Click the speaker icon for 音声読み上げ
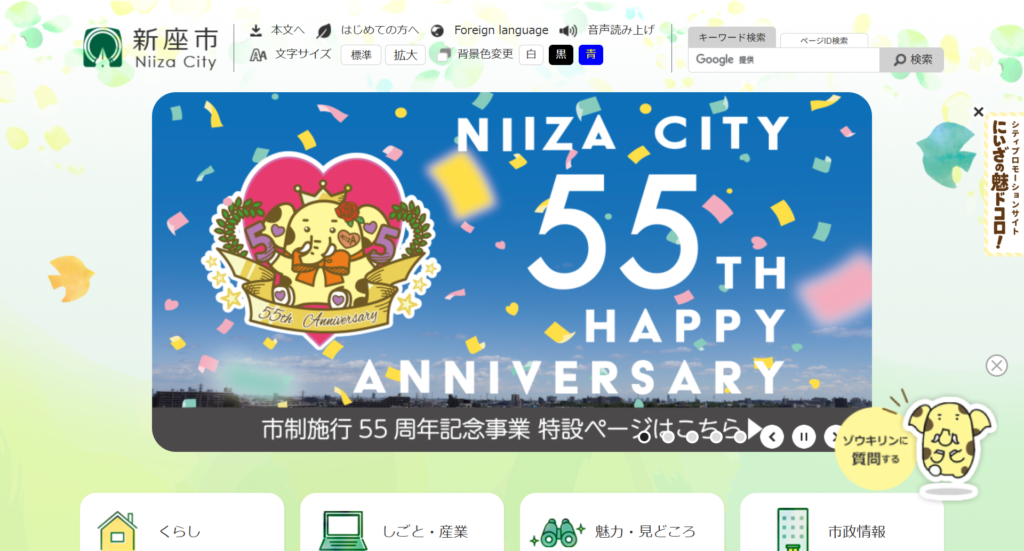The image size is (1024, 551). click(x=568, y=31)
